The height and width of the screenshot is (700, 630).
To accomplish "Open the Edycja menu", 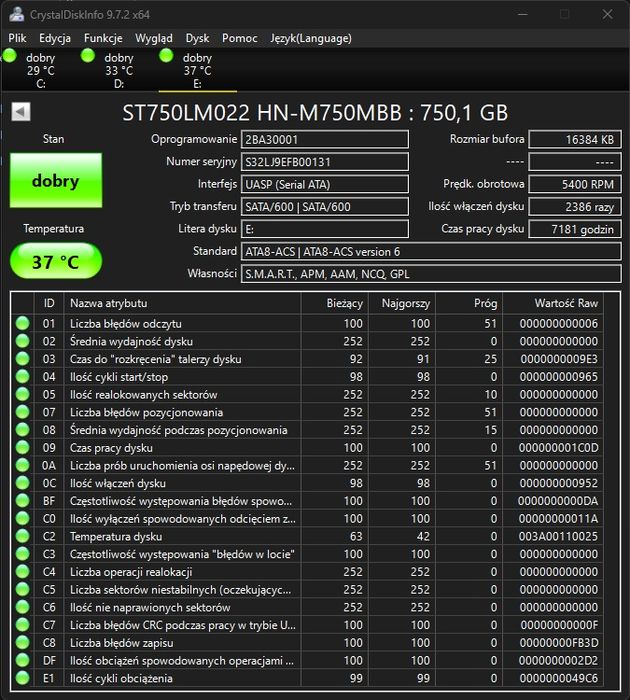I will pos(55,38).
